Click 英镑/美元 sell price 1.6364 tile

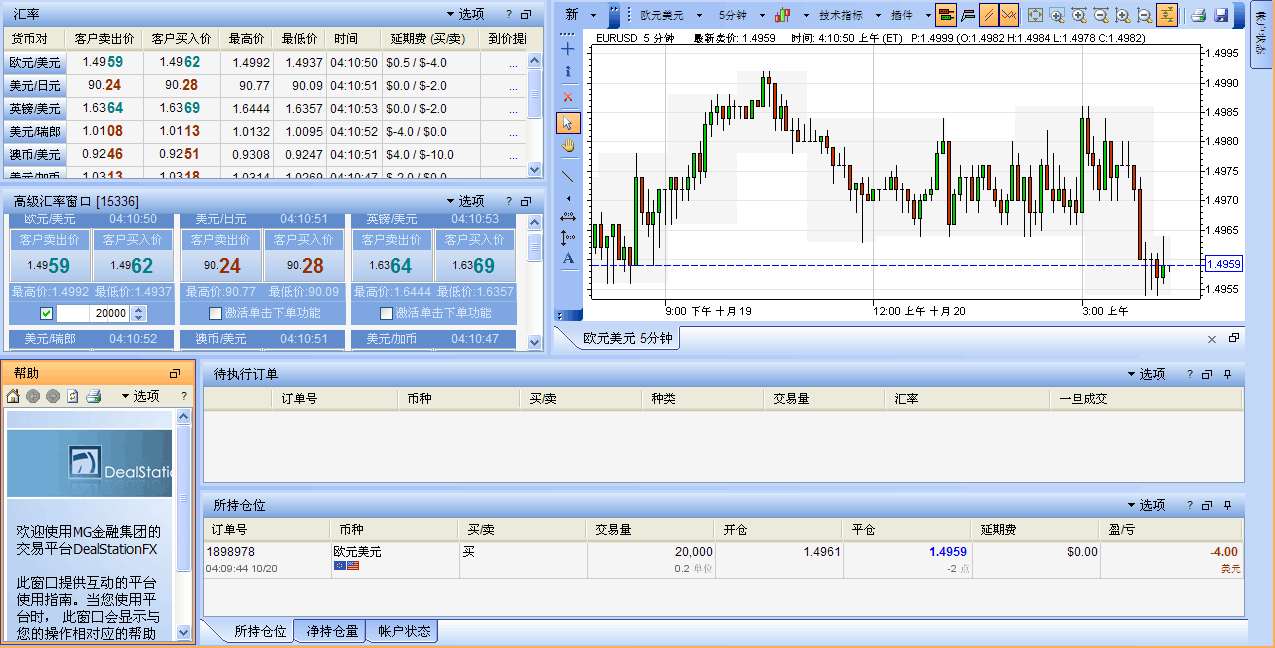coord(391,256)
